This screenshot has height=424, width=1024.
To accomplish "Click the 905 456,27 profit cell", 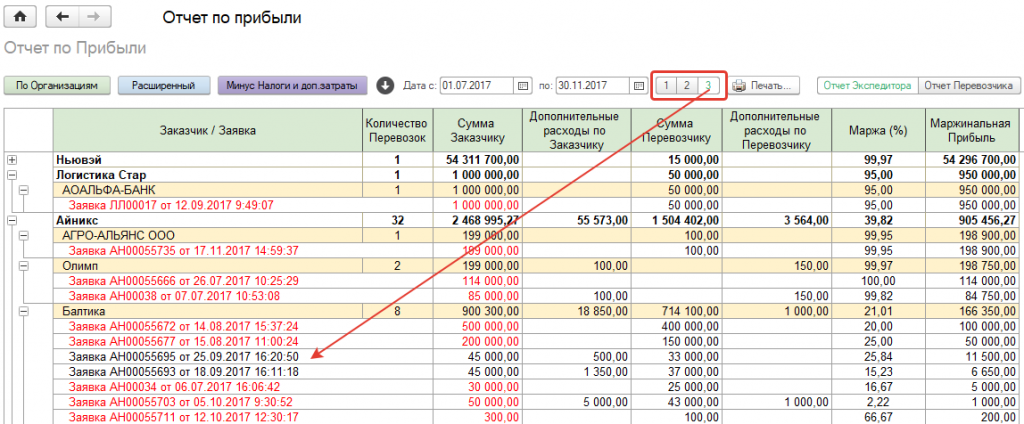I will tap(971, 221).
